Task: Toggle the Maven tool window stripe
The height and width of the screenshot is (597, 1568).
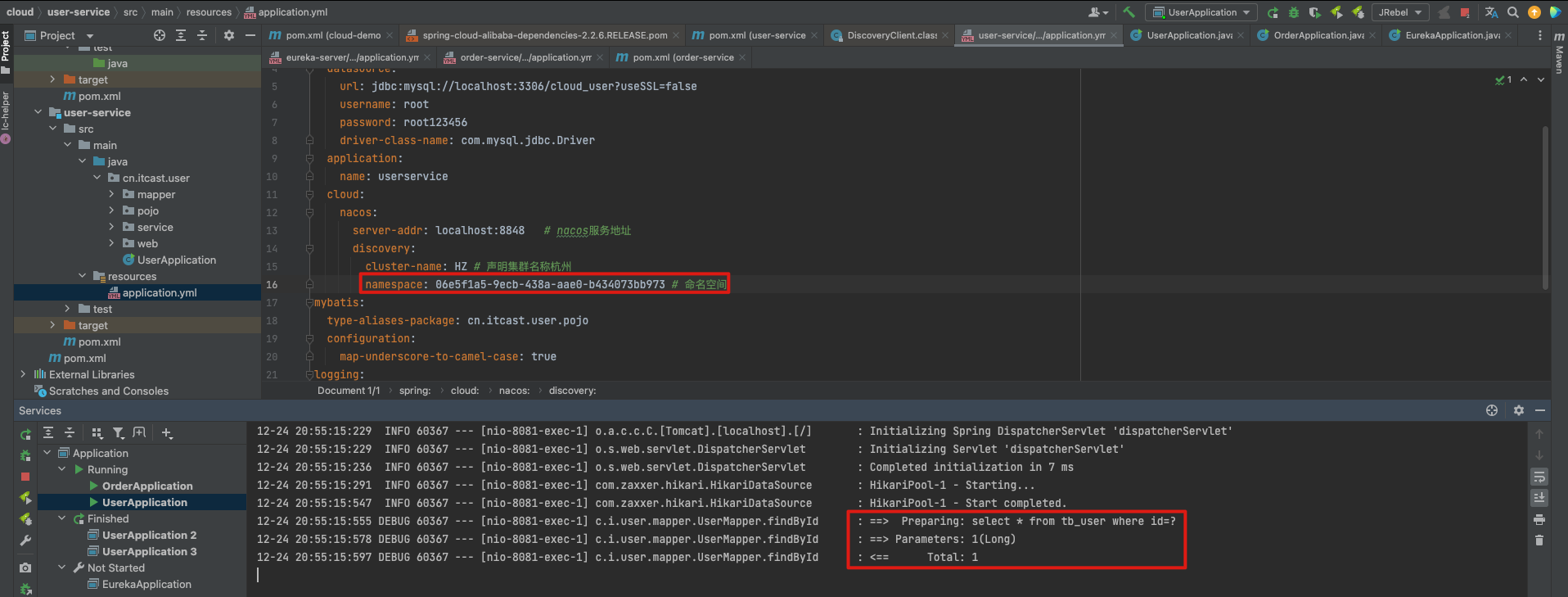Action: (1559, 54)
